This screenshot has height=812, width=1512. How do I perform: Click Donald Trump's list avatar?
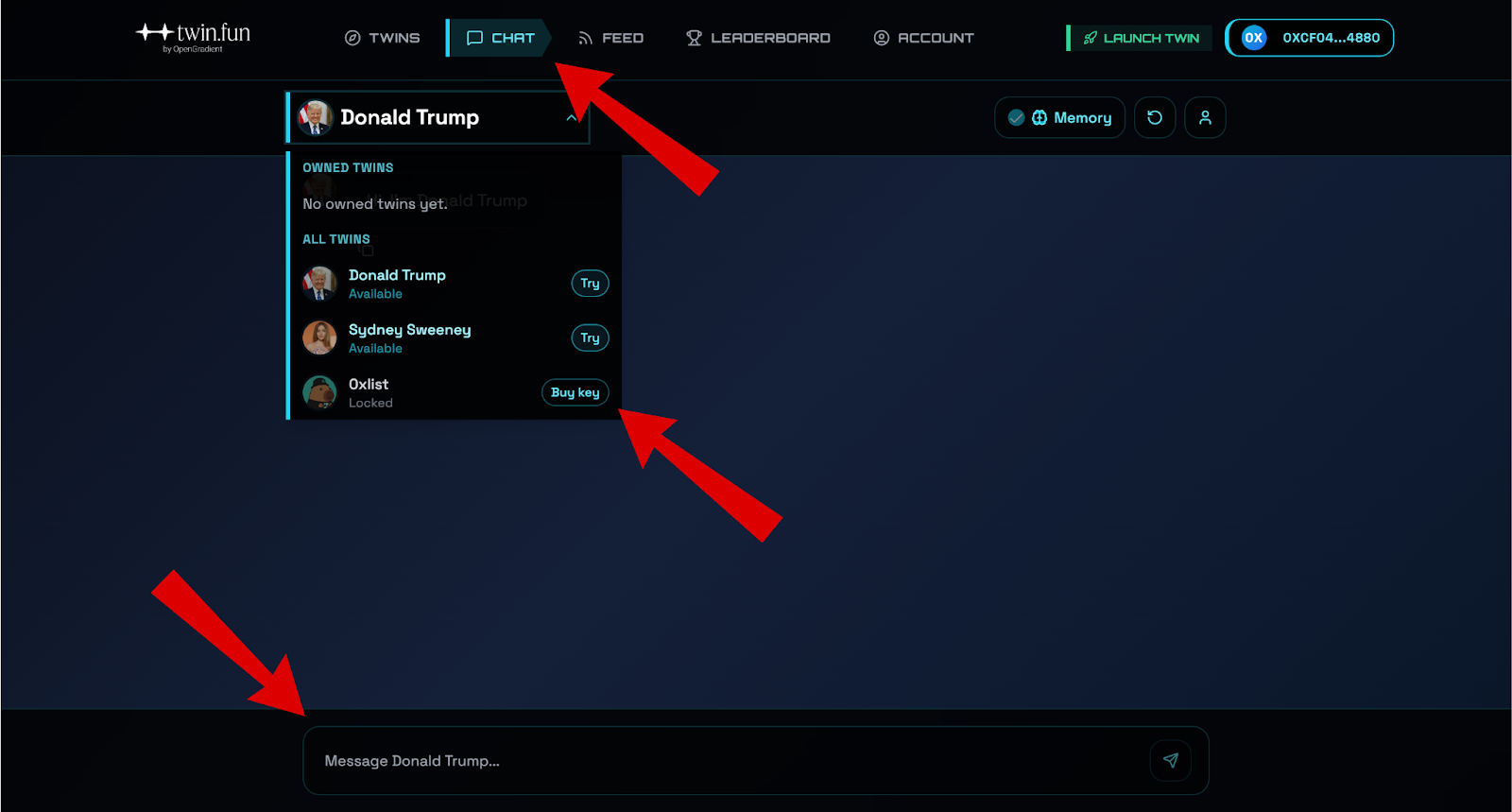point(319,284)
